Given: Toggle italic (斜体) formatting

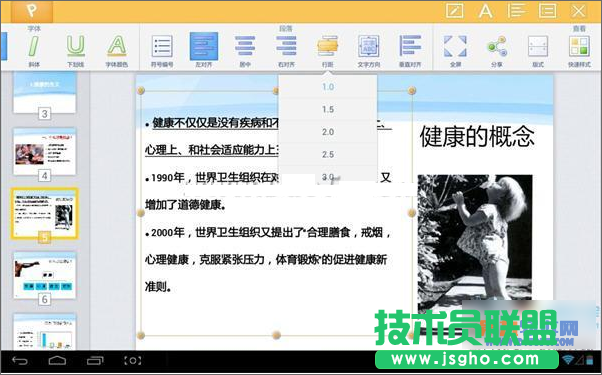Looking at the screenshot, I should pos(34,50).
